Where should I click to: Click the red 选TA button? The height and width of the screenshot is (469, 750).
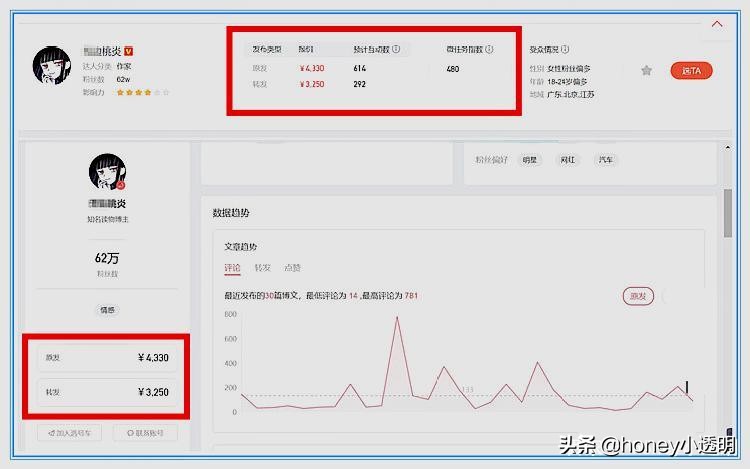(691, 71)
